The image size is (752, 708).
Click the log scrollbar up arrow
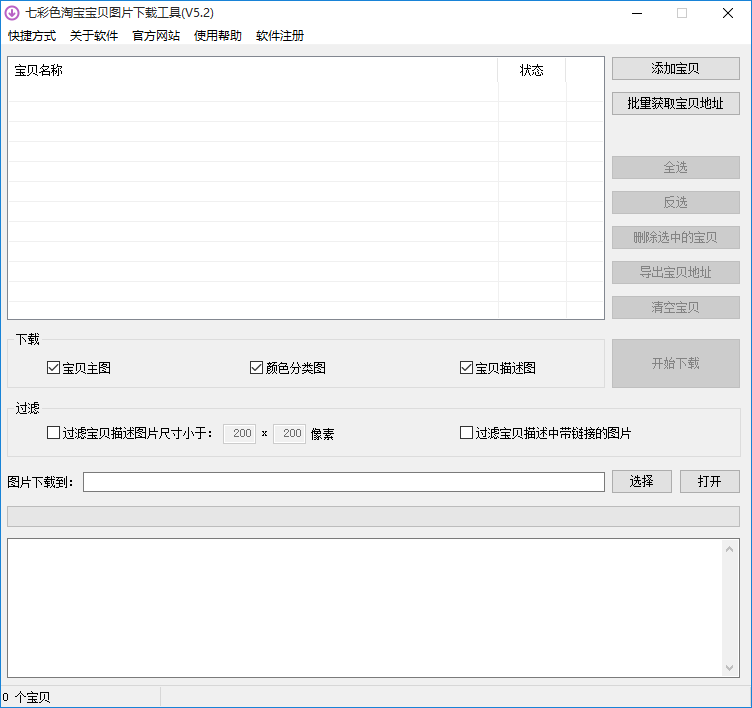click(729, 549)
